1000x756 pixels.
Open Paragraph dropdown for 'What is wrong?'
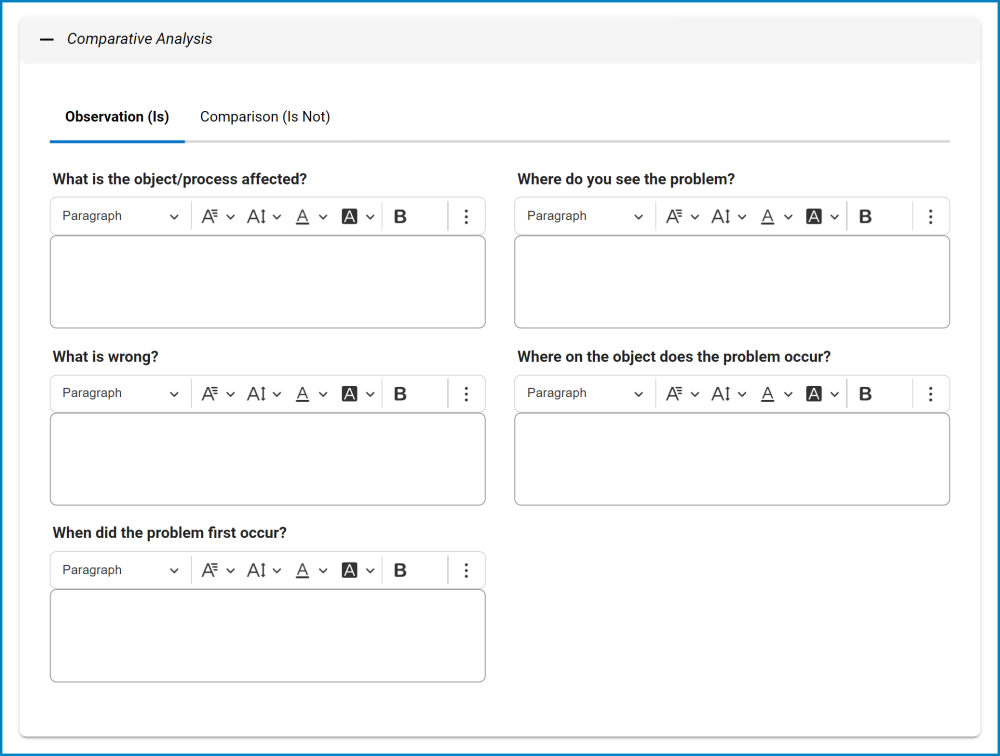(x=120, y=394)
